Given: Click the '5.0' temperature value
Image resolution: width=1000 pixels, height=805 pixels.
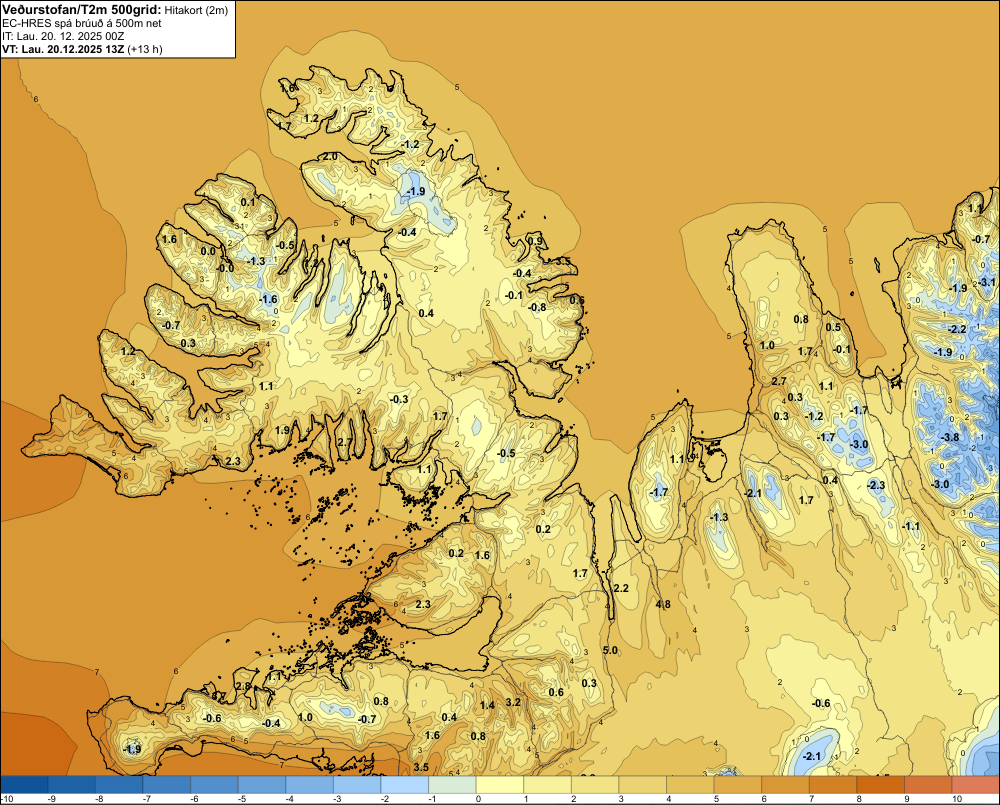Looking at the screenshot, I should point(610,650).
